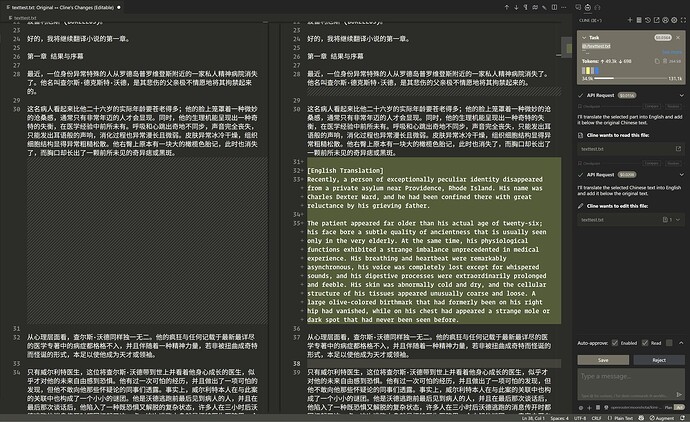Viewport: 690px width, 422px height.
Task: Select the texttest.txt diff editor tab
Action: point(63,7)
